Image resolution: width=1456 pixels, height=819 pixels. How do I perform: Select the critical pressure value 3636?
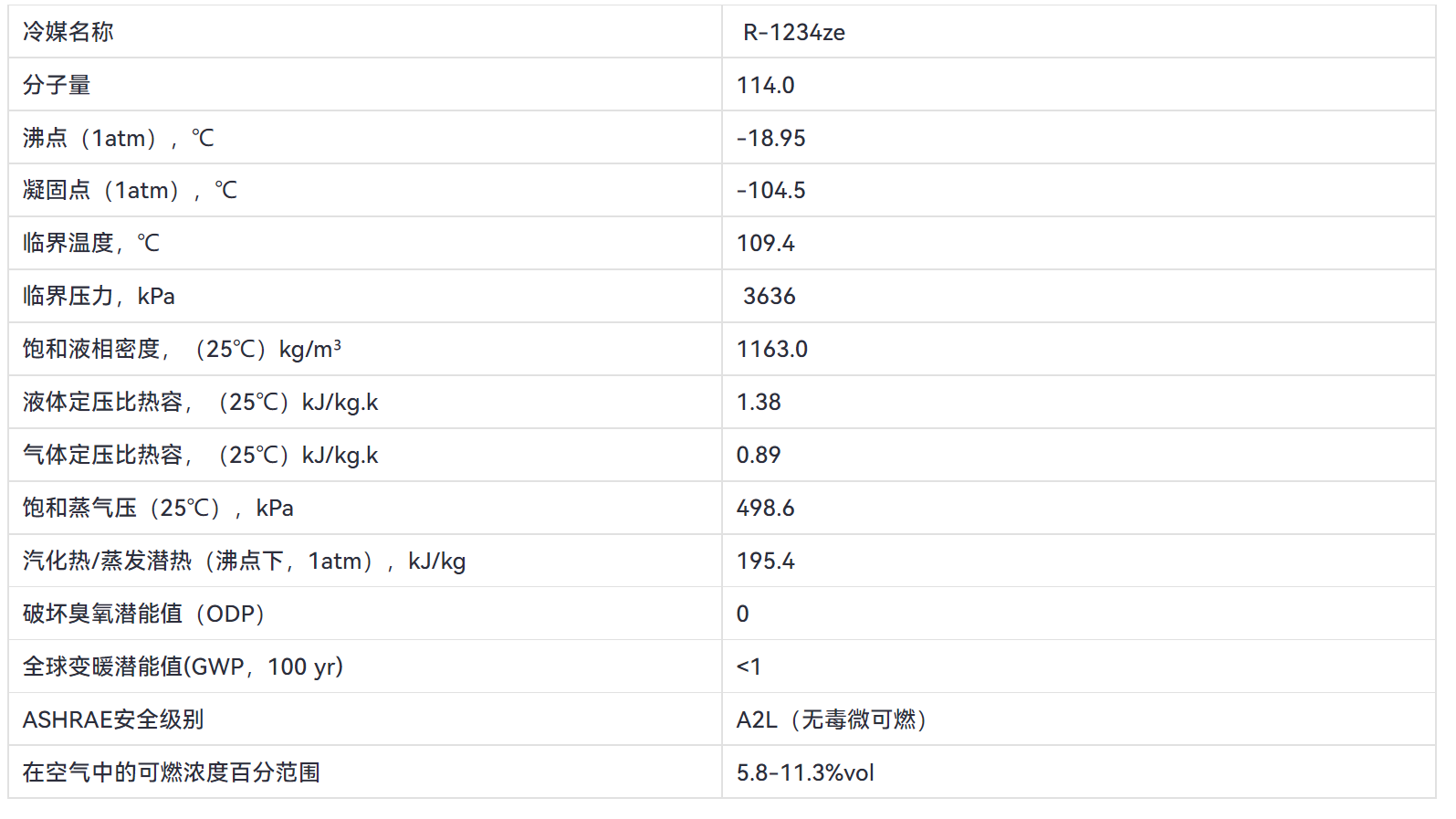tap(769, 296)
